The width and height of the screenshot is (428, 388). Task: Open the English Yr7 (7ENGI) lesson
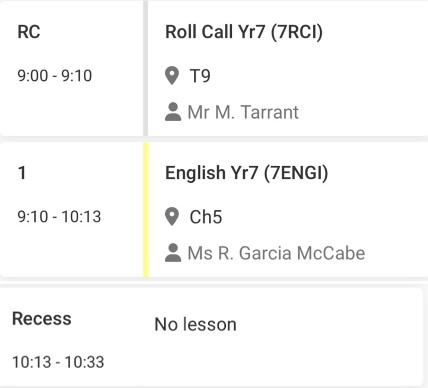pos(247,173)
